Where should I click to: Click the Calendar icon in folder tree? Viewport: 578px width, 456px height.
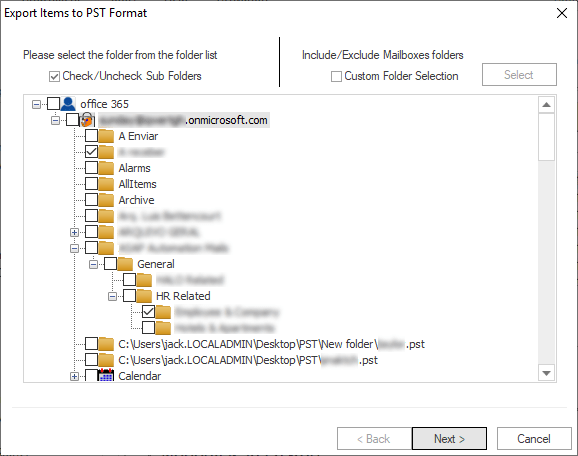pyautogui.click(x=106, y=375)
